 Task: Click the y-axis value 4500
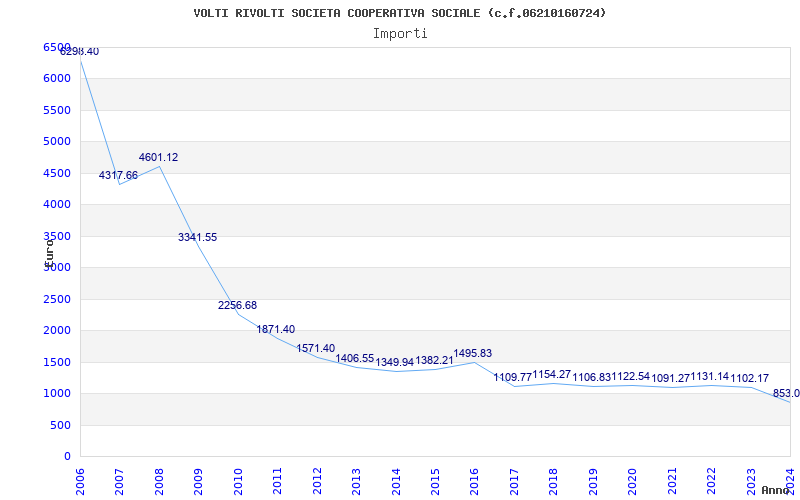point(57,173)
